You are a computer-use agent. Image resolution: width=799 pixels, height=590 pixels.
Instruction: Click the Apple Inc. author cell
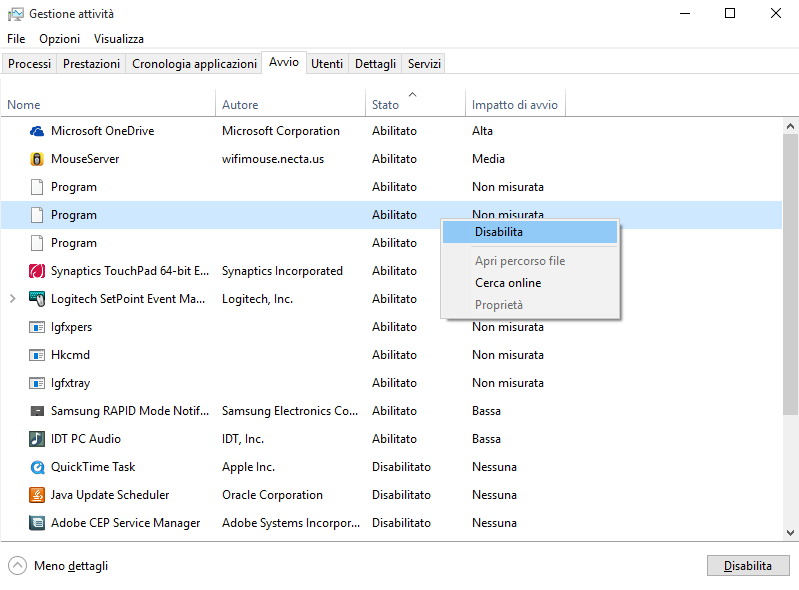tap(248, 467)
